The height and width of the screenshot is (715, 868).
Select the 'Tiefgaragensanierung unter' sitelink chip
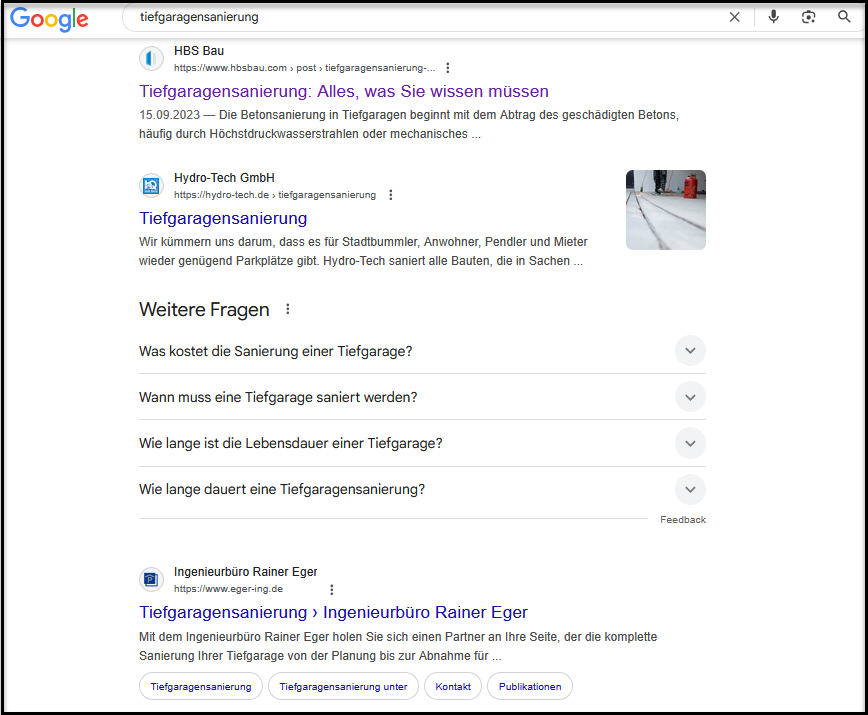pyautogui.click(x=343, y=686)
